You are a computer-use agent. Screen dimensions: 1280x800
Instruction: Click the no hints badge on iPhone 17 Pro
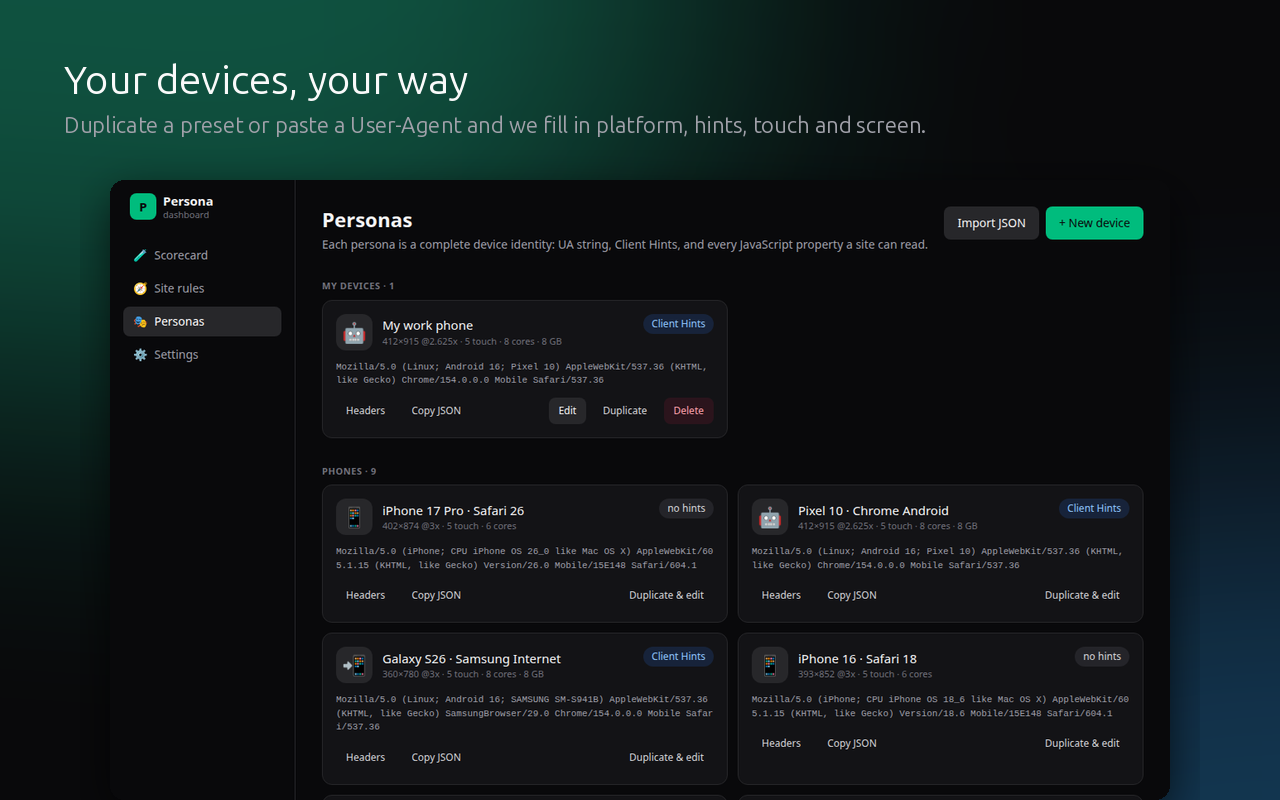pos(686,509)
